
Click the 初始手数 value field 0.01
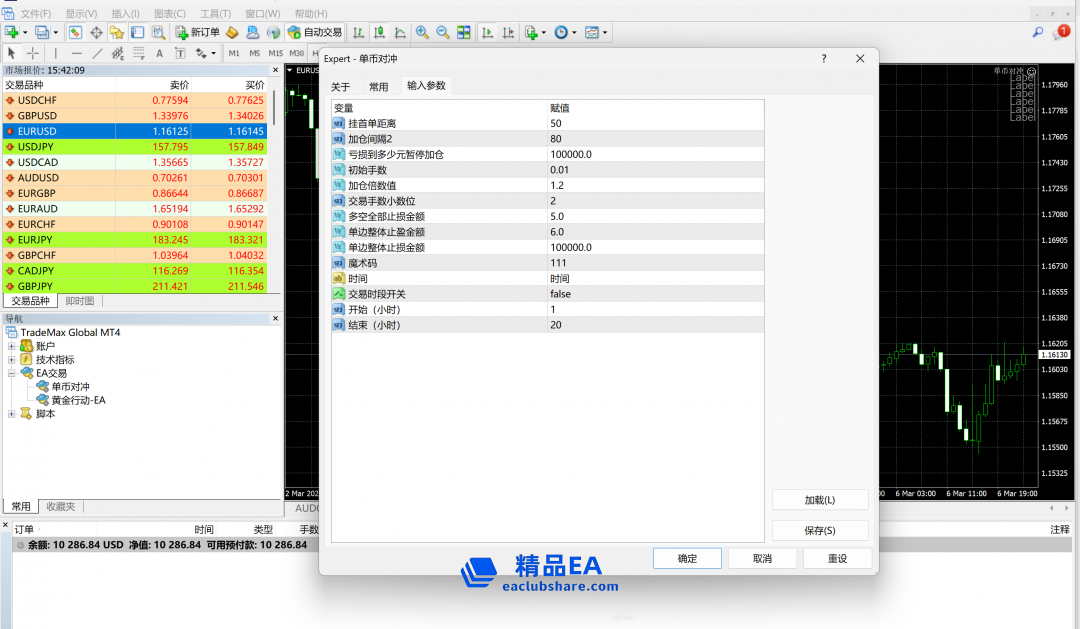(560, 170)
